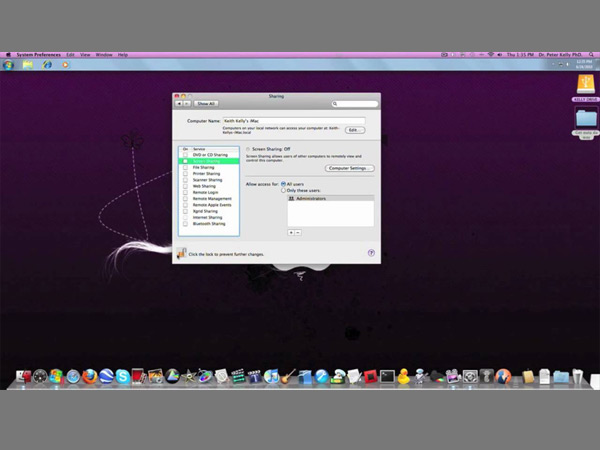Open the blue folder on the desktop
Viewport: 600px width, 450px height.
tap(586, 118)
